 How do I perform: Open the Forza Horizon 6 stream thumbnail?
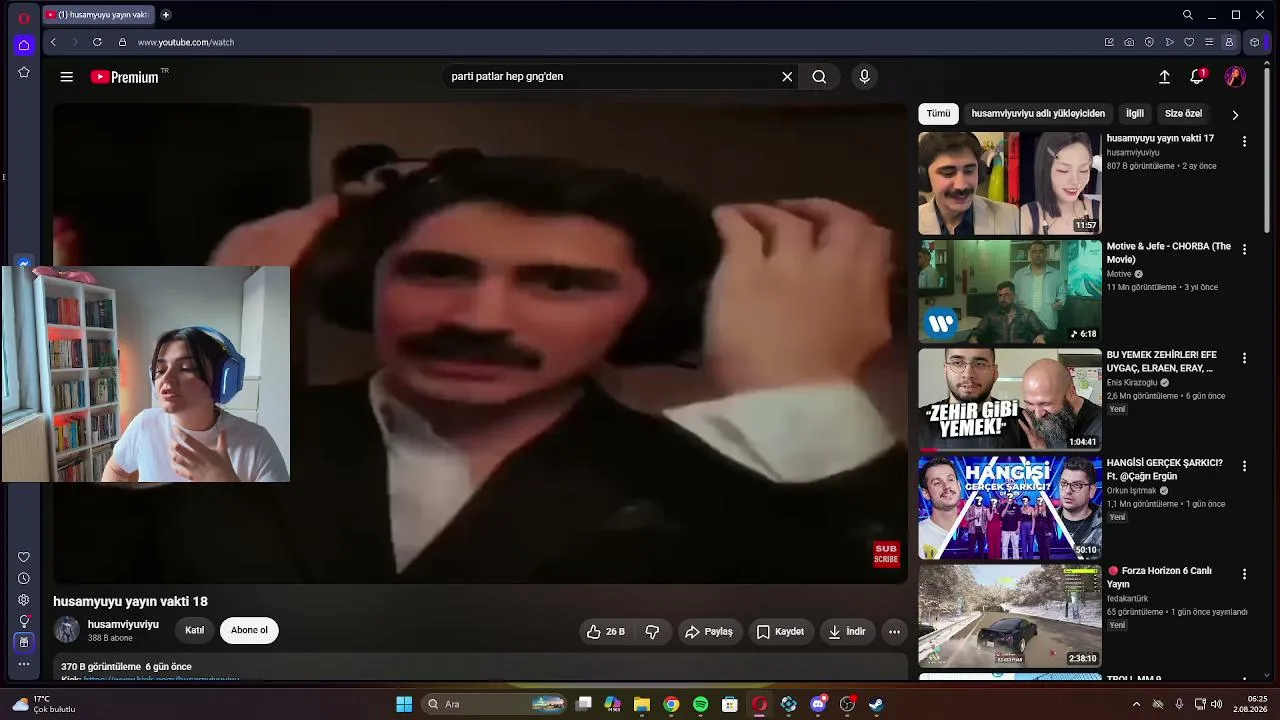(x=1010, y=616)
